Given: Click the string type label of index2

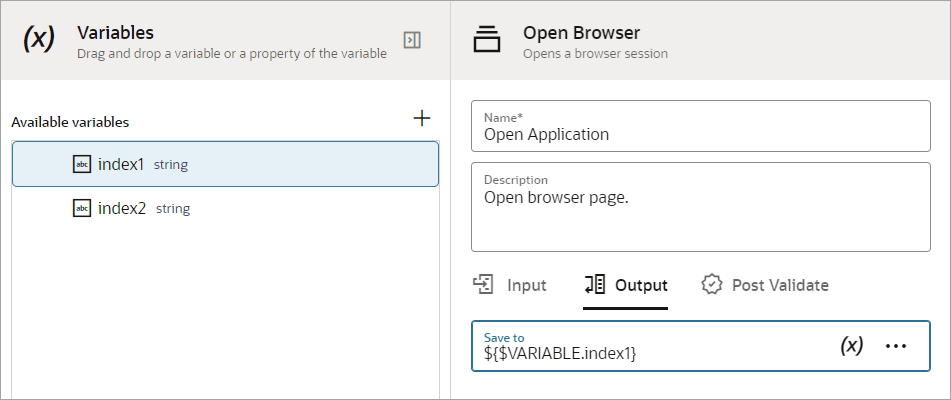Looking at the screenshot, I should coord(173,208).
